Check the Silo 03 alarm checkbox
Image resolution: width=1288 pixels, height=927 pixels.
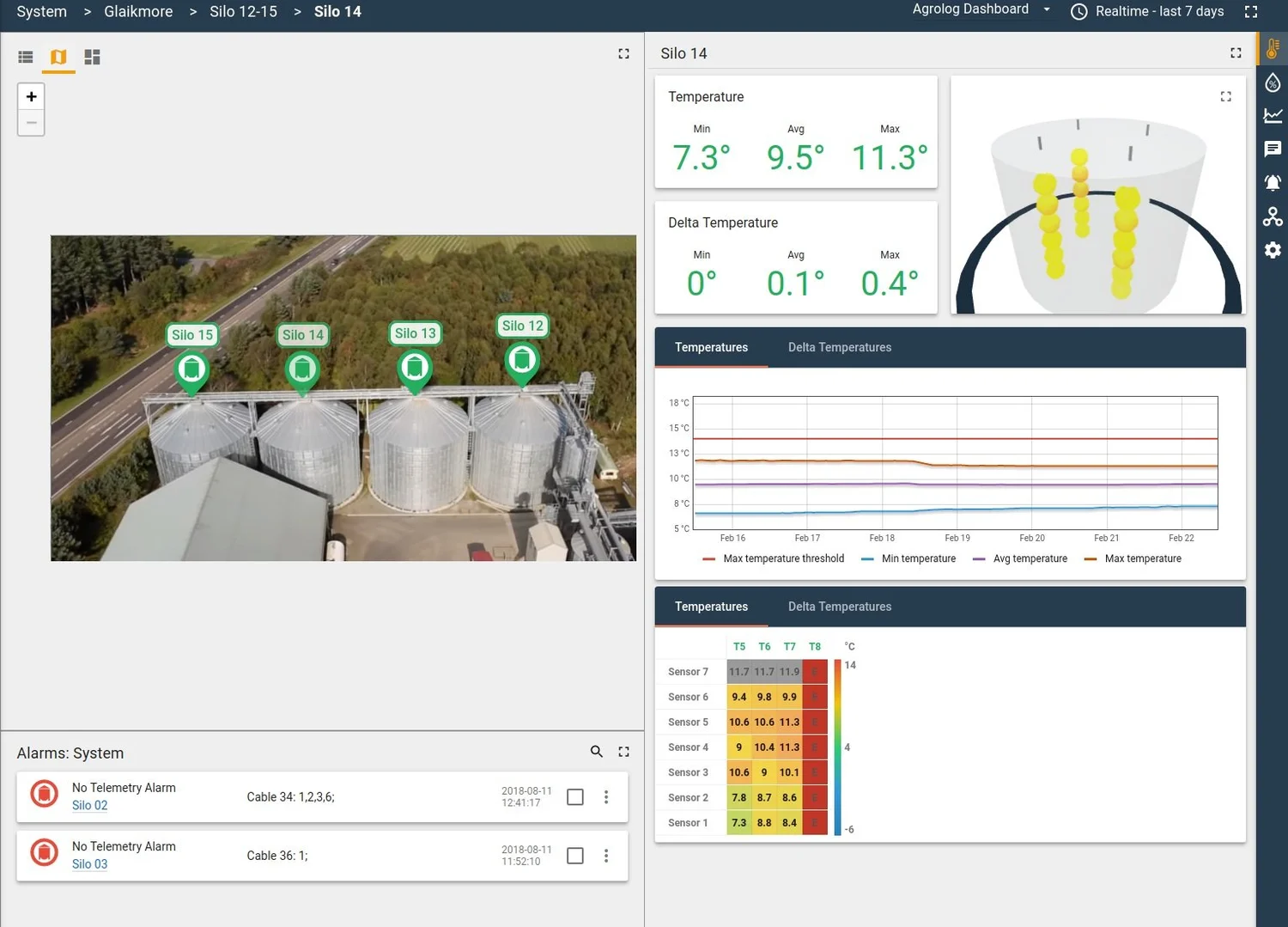[574, 855]
